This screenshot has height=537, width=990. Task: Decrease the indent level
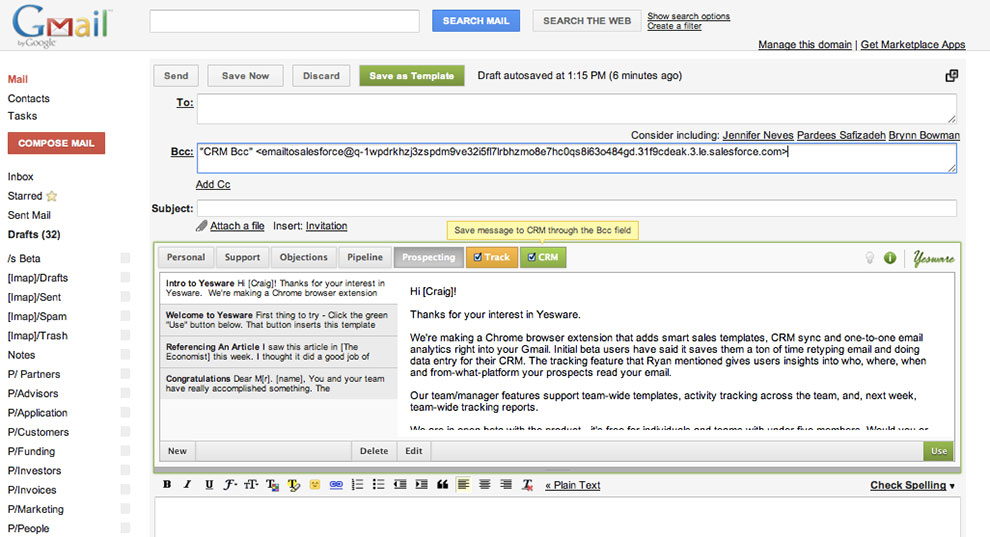tap(400, 485)
